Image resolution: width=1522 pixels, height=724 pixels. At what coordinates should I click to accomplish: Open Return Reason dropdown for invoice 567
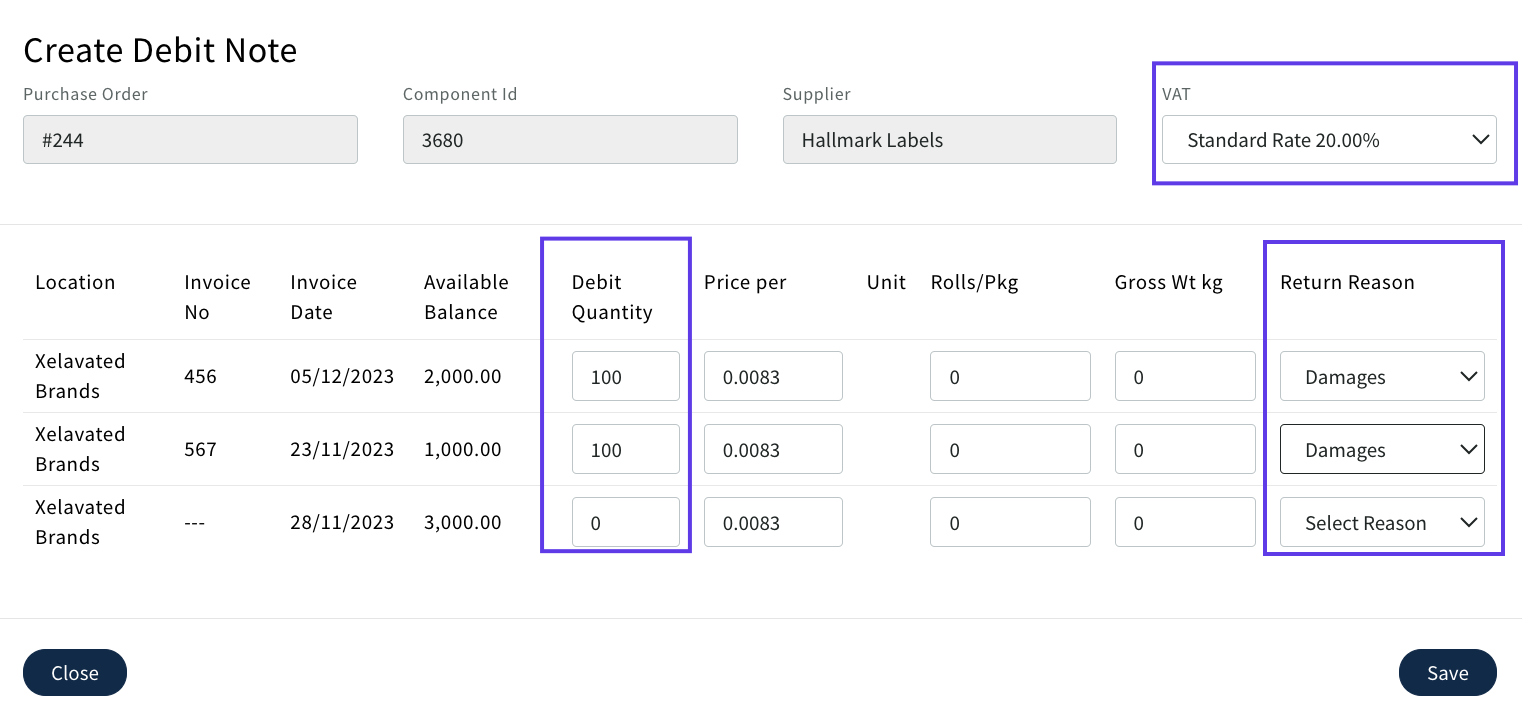click(1381, 450)
